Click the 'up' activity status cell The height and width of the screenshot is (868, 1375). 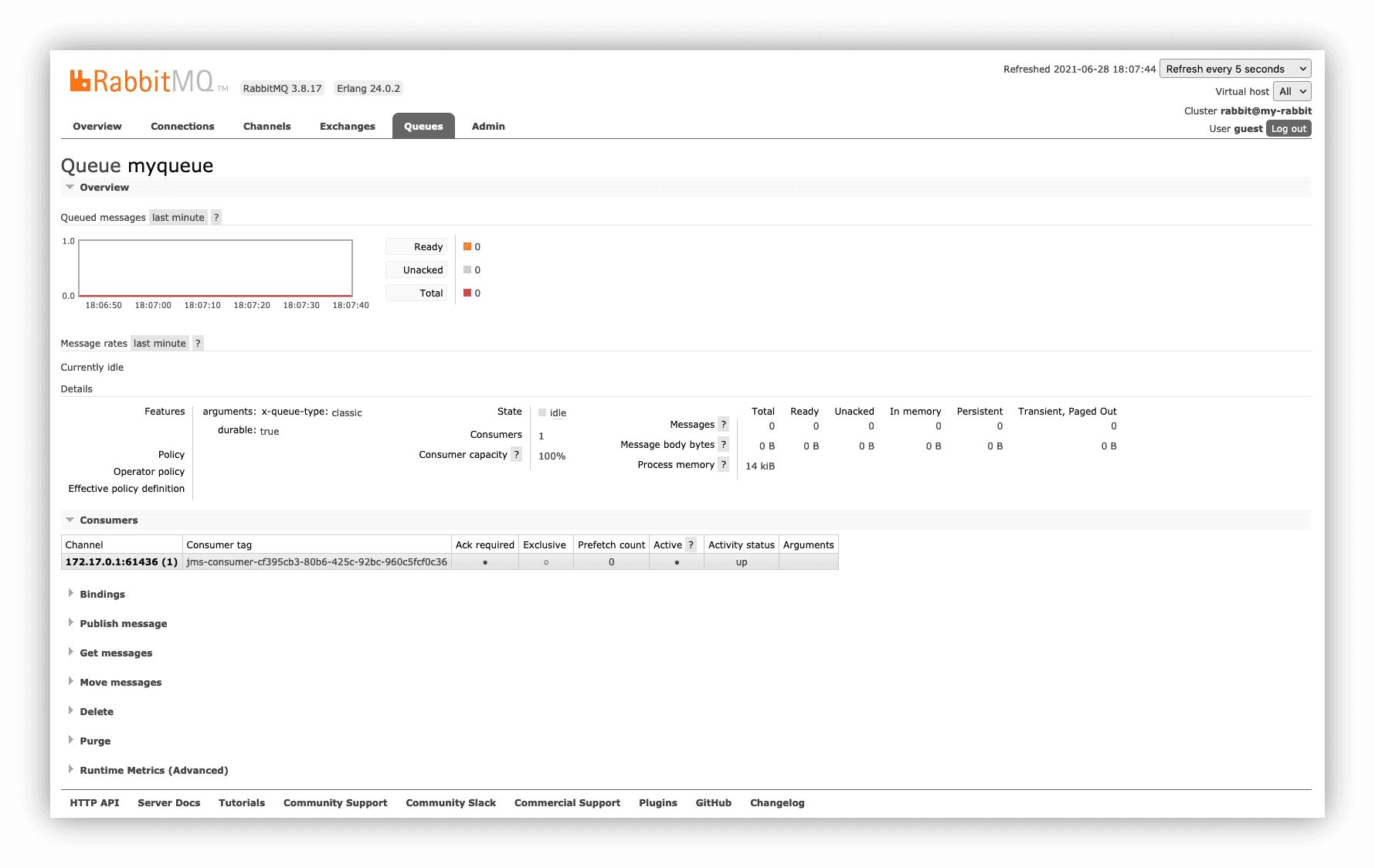click(742, 562)
